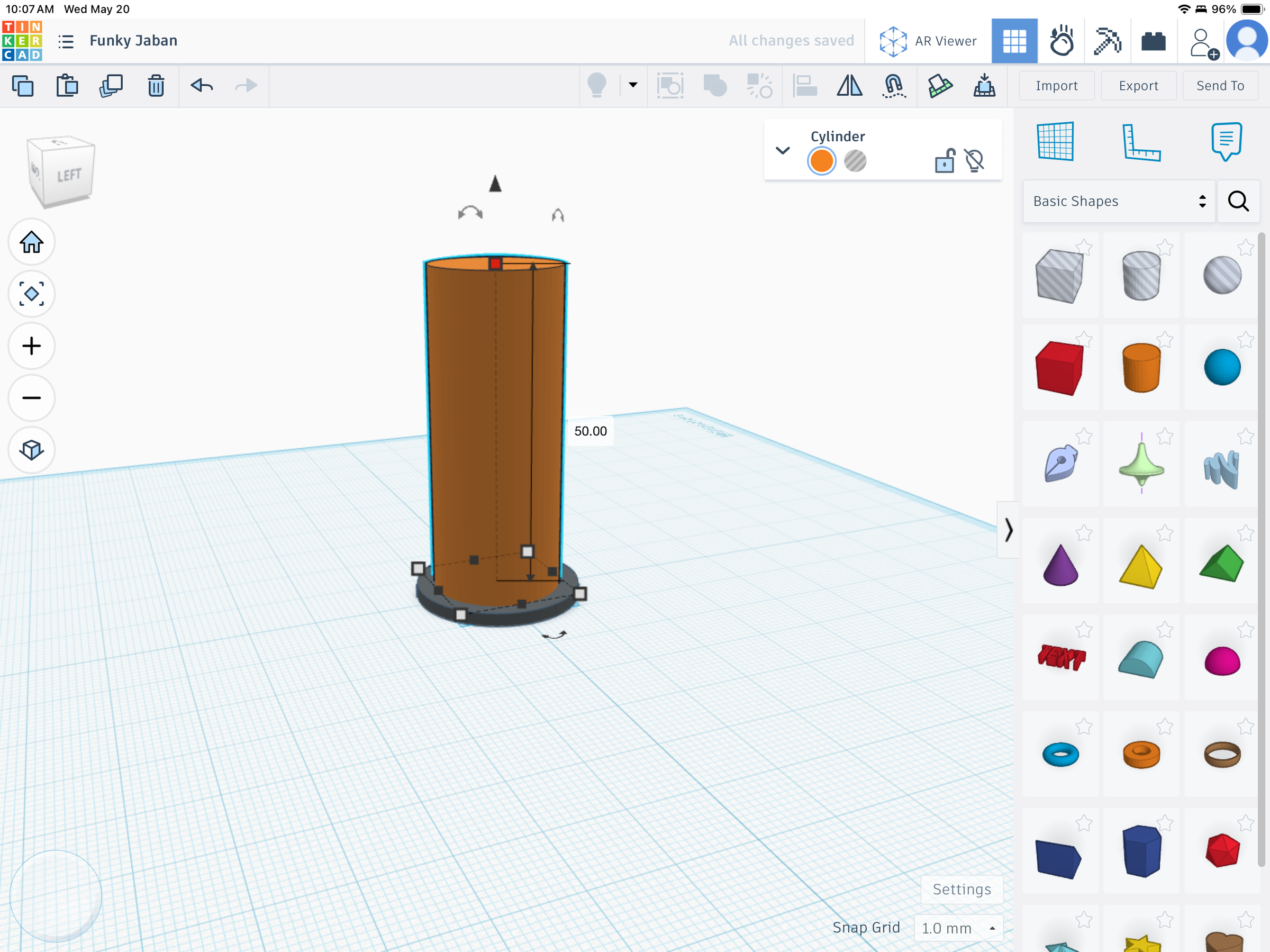The height and width of the screenshot is (952, 1270).
Task: Open the Notes tool
Action: [1227, 141]
